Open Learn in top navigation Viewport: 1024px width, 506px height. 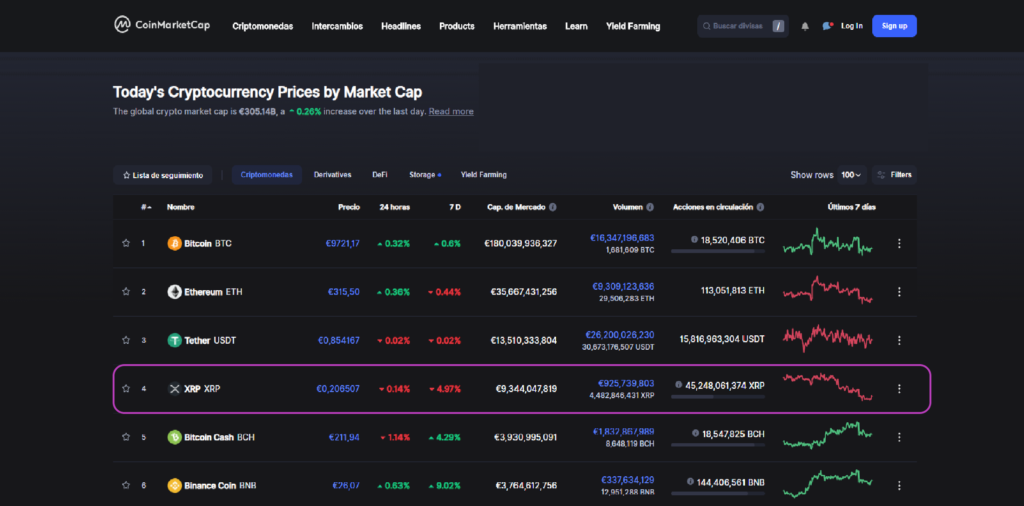coord(576,26)
